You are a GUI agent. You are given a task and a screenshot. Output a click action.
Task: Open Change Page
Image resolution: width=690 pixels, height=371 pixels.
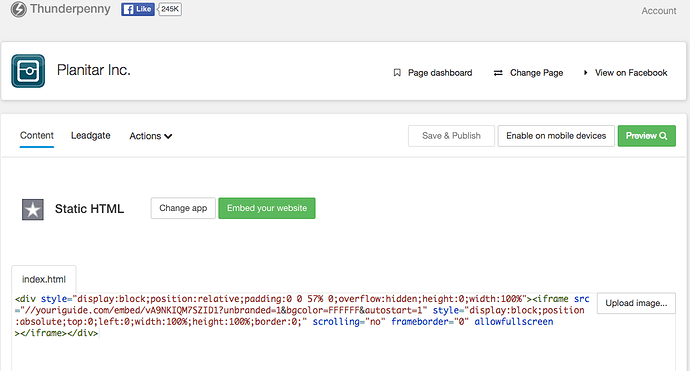pos(536,73)
